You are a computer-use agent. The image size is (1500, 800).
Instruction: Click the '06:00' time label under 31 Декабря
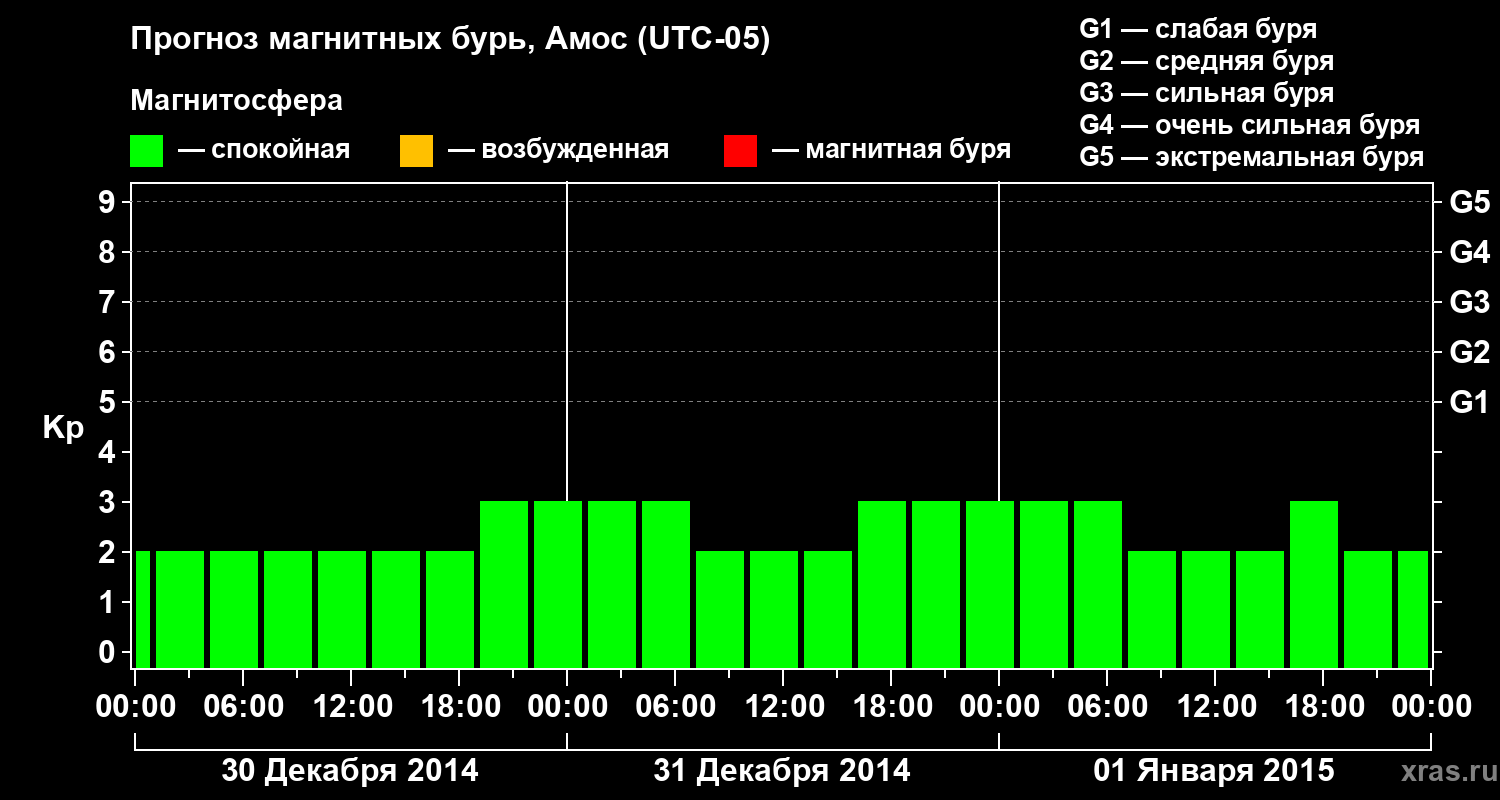tap(675, 706)
